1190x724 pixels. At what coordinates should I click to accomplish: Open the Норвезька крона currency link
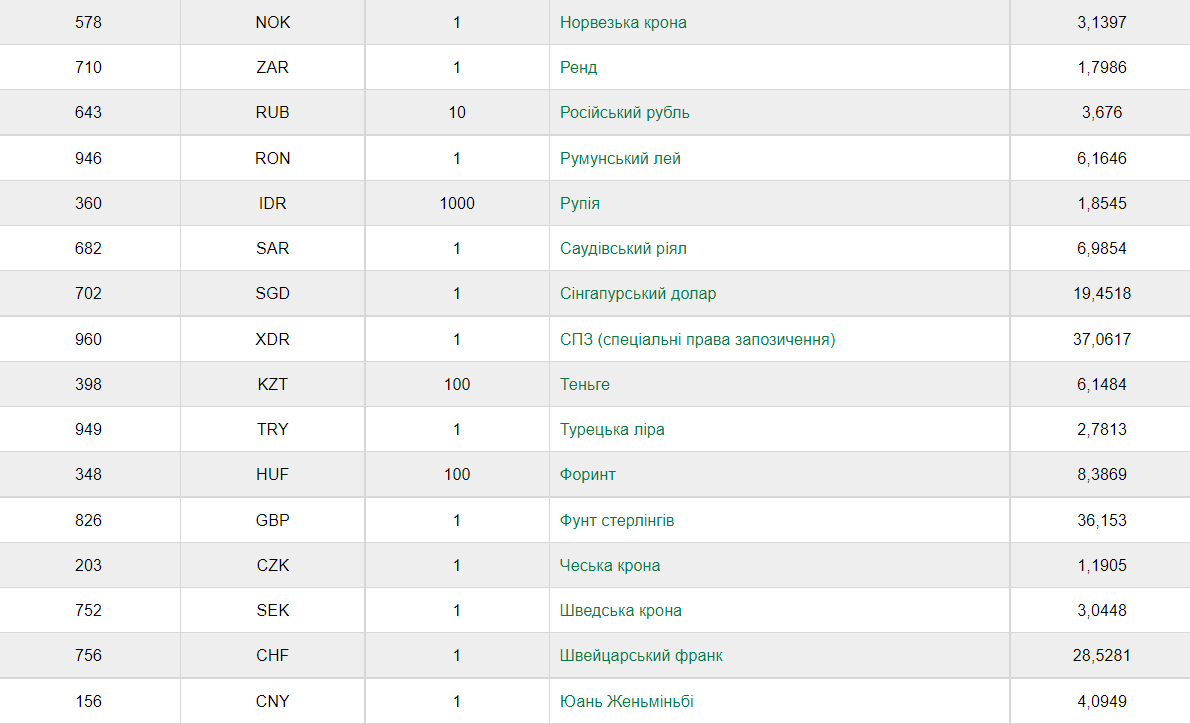pyautogui.click(x=623, y=22)
